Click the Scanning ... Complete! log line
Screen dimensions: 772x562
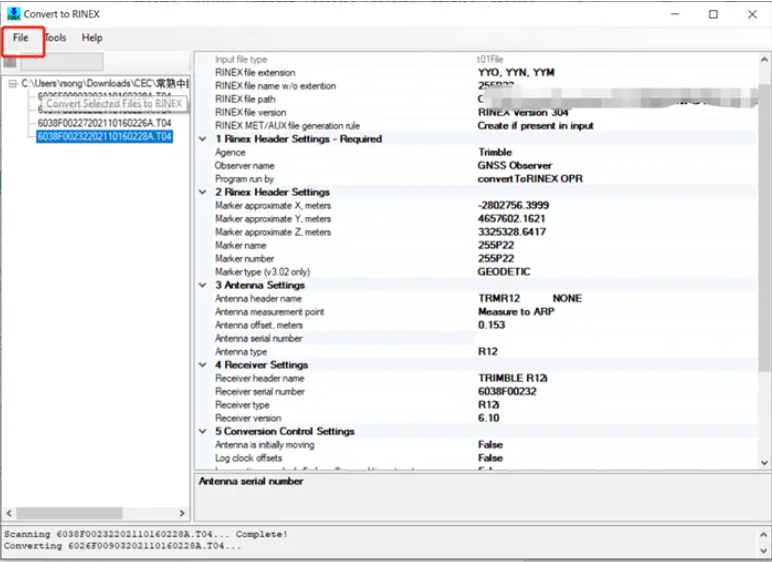(x=146, y=534)
